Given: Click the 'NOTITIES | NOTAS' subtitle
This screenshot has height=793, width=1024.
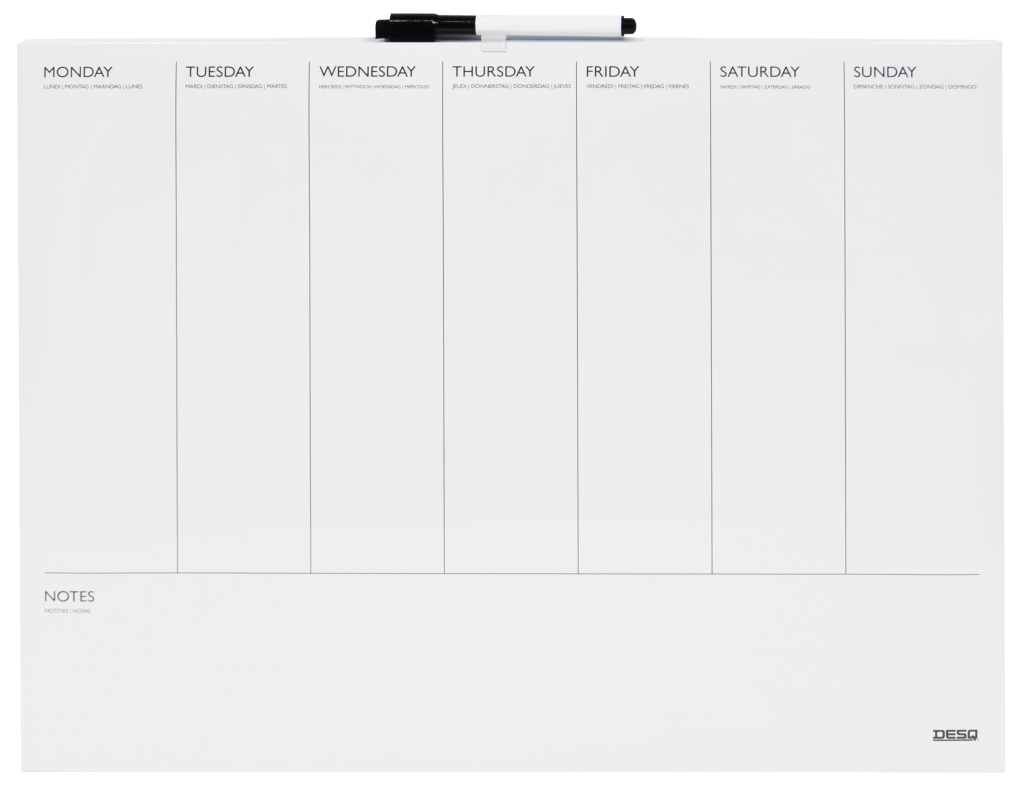Looking at the screenshot, I should (x=67, y=611).
